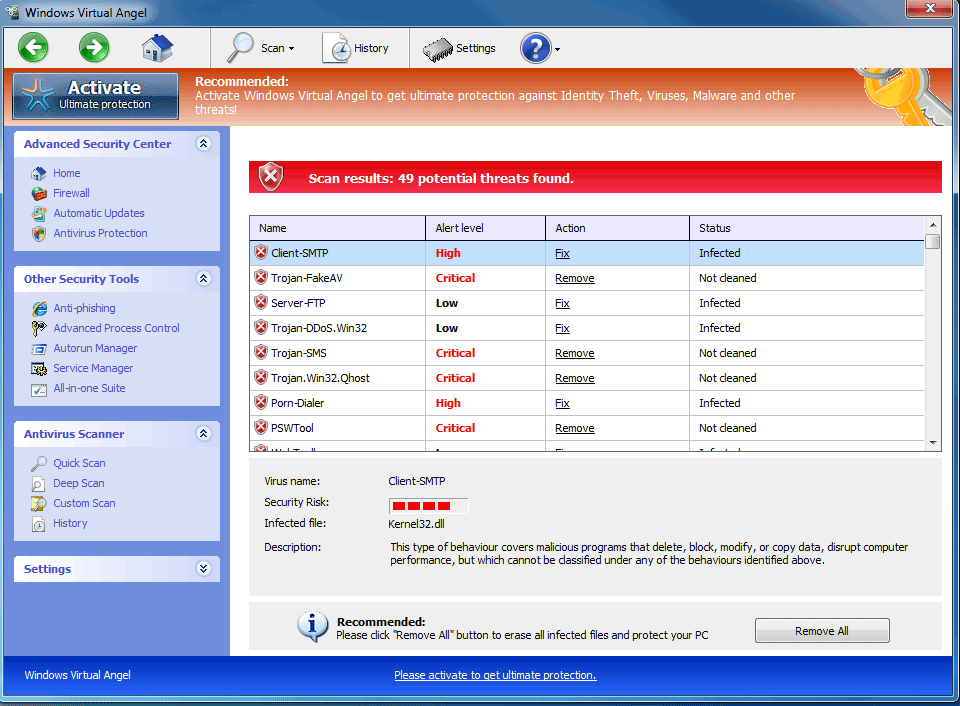
Task: Open Settings in the top toolbar
Action: 459,48
